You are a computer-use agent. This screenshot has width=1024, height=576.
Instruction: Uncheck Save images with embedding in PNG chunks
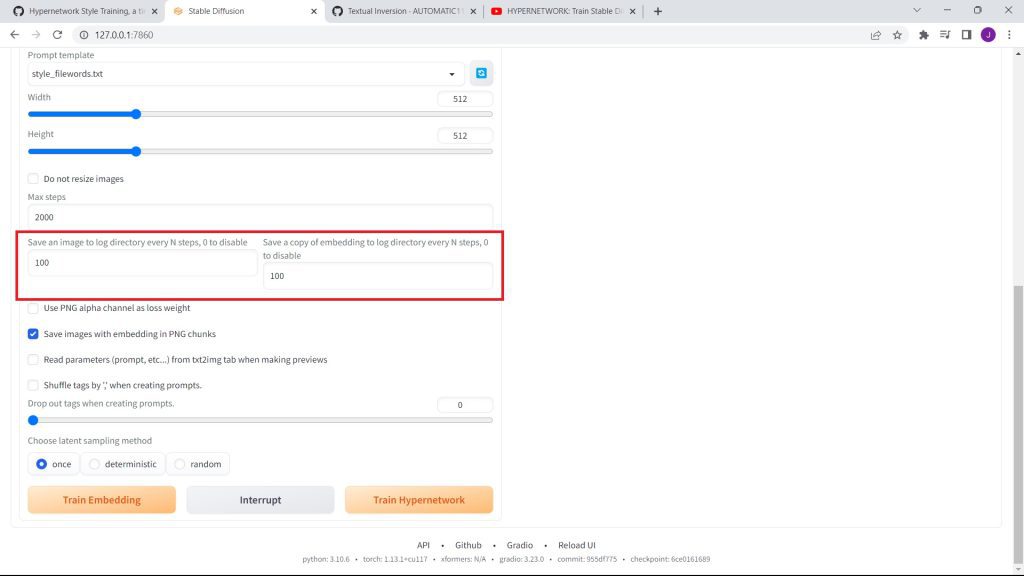34,334
